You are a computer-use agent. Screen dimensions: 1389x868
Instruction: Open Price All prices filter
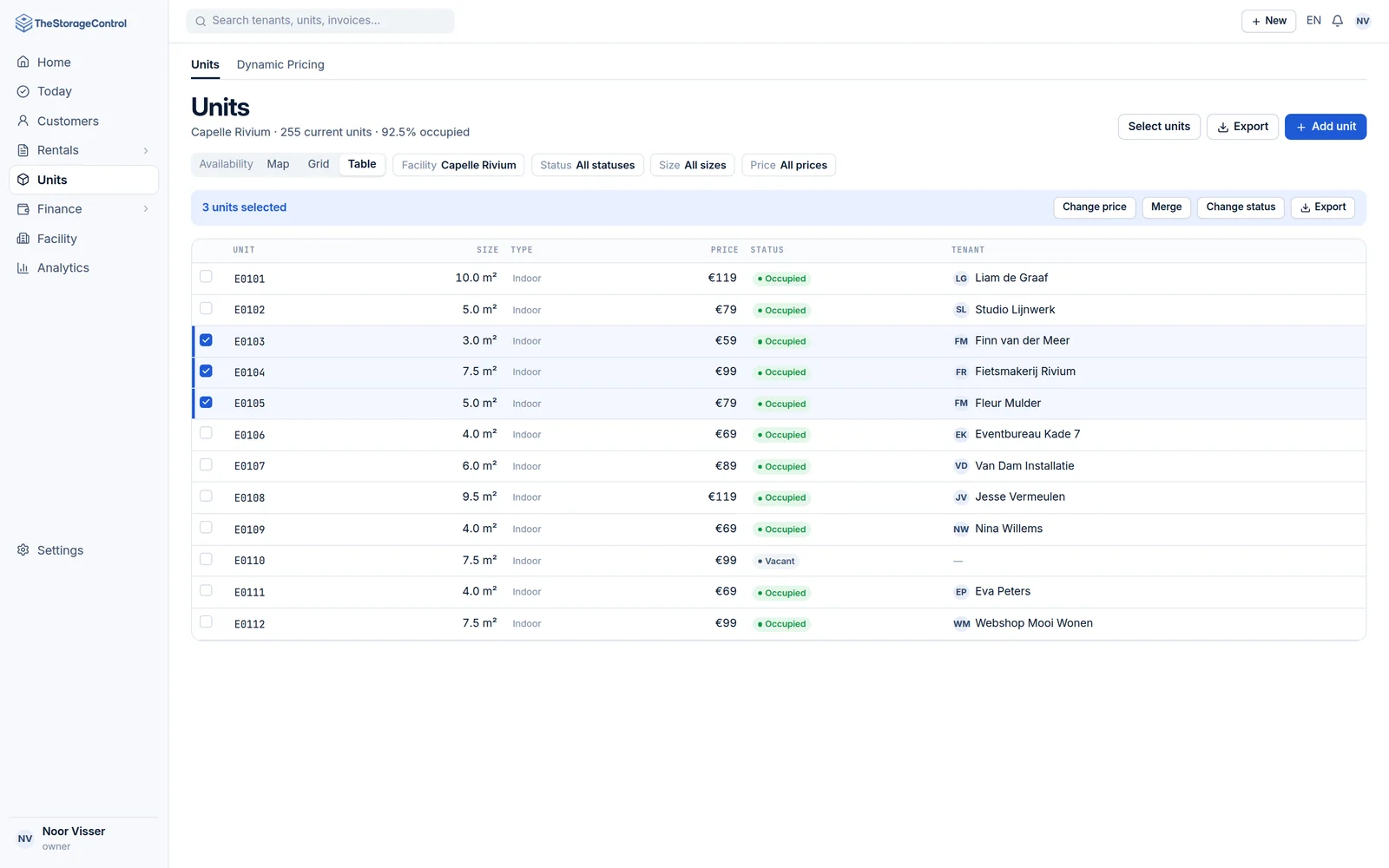[x=788, y=165]
